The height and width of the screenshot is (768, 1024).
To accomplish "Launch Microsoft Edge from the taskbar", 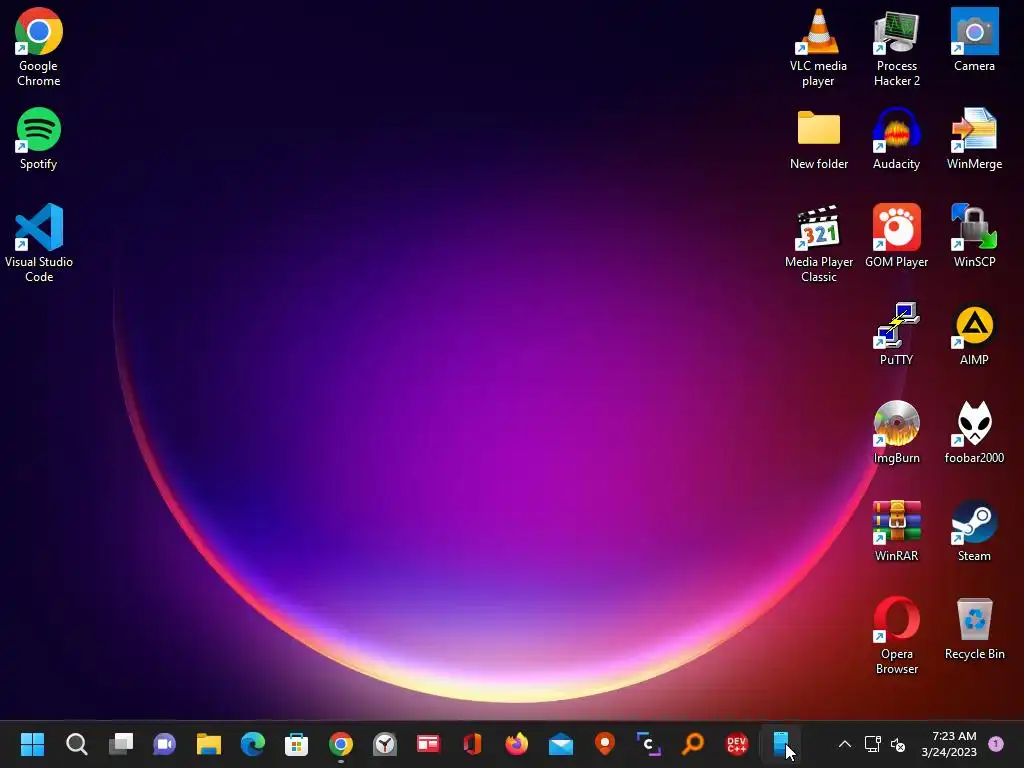I will 253,744.
